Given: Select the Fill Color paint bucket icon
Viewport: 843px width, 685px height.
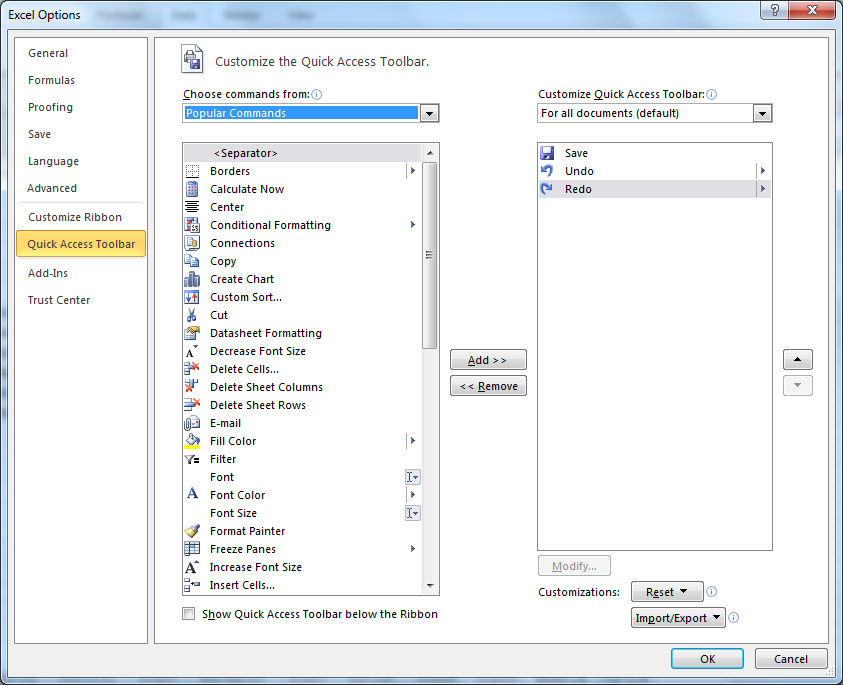Looking at the screenshot, I should click(x=192, y=441).
